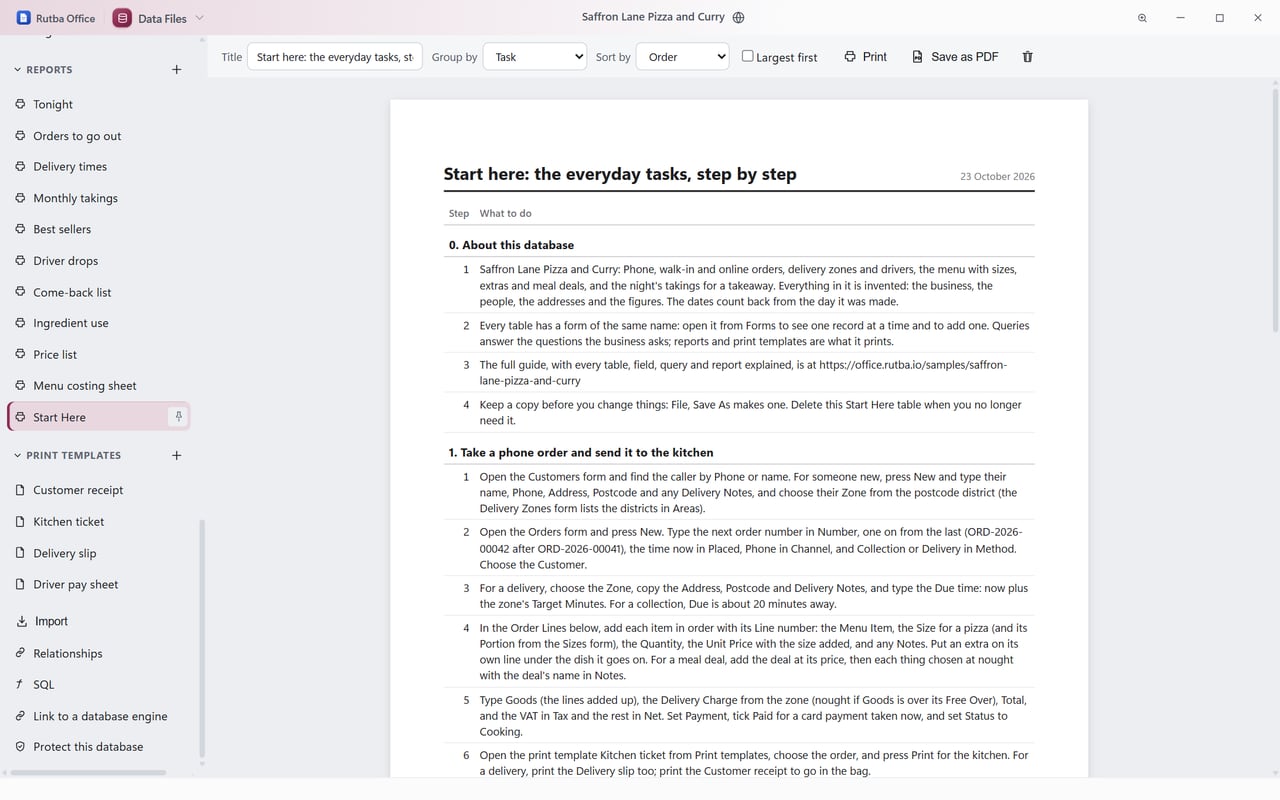1280x800 pixels.
Task: Open the Kitchen ticket print template
Action: point(98,521)
